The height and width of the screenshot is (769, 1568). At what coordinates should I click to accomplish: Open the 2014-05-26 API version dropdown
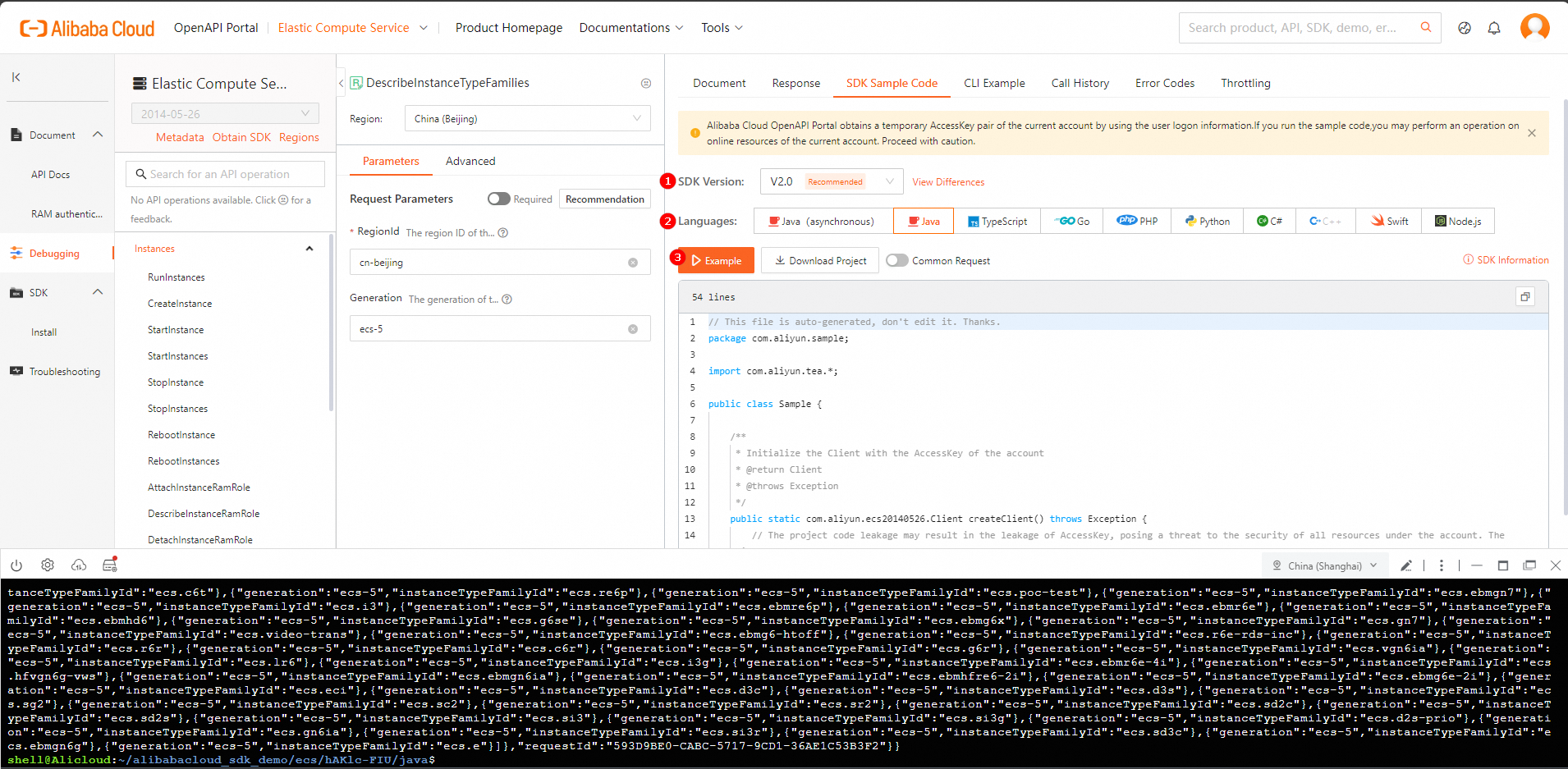[x=225, y=113]
